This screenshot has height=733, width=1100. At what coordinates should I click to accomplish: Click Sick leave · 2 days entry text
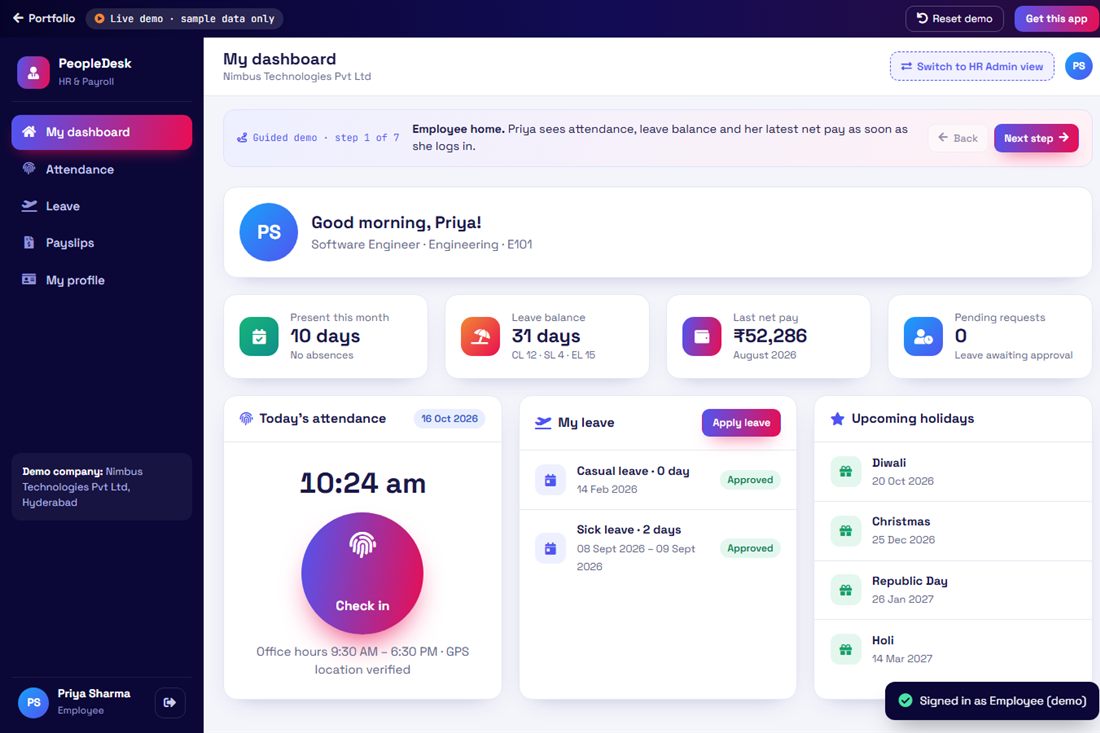(629, 530)
